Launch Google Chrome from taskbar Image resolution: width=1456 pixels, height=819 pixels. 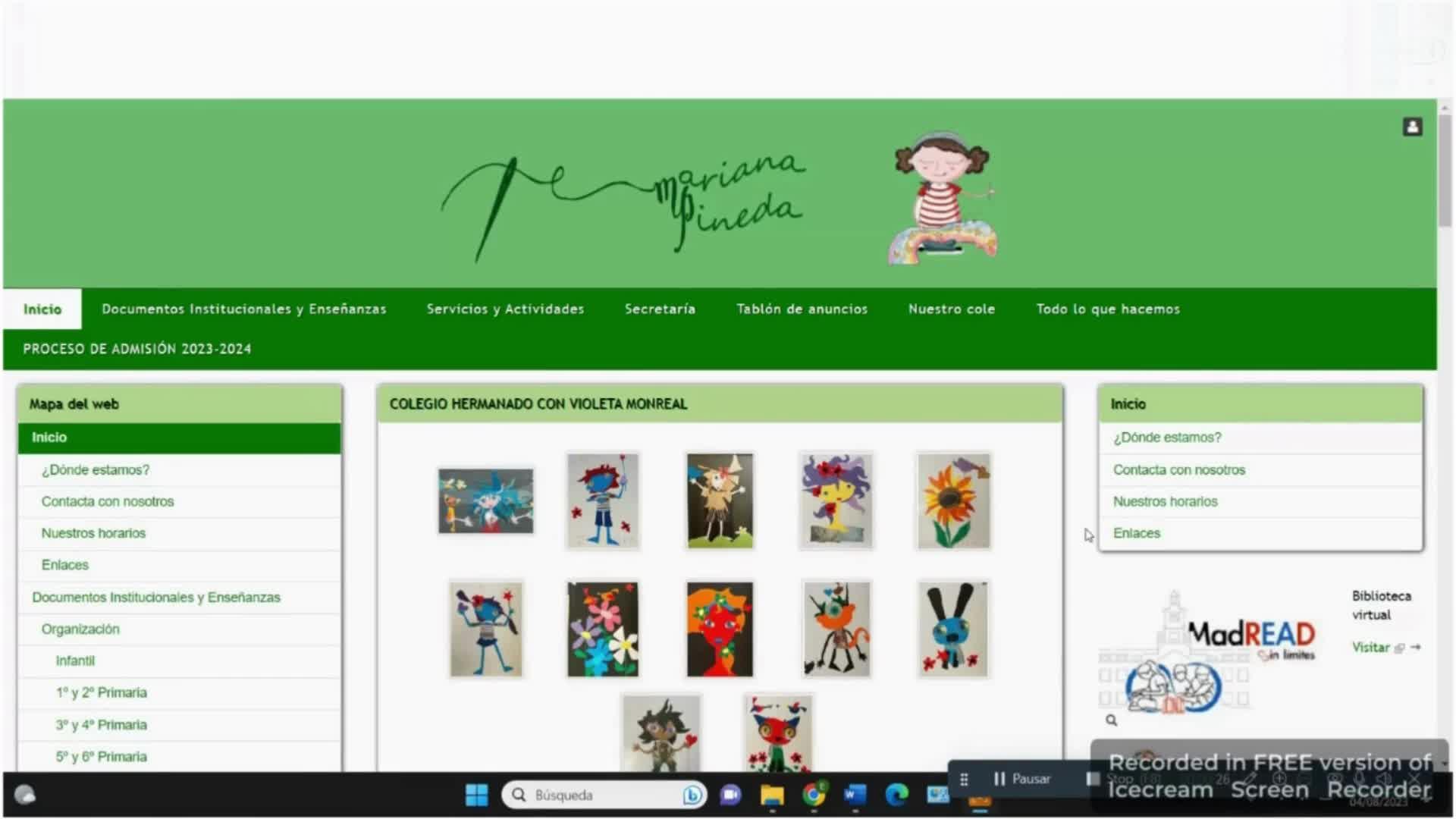click(814, 795)
